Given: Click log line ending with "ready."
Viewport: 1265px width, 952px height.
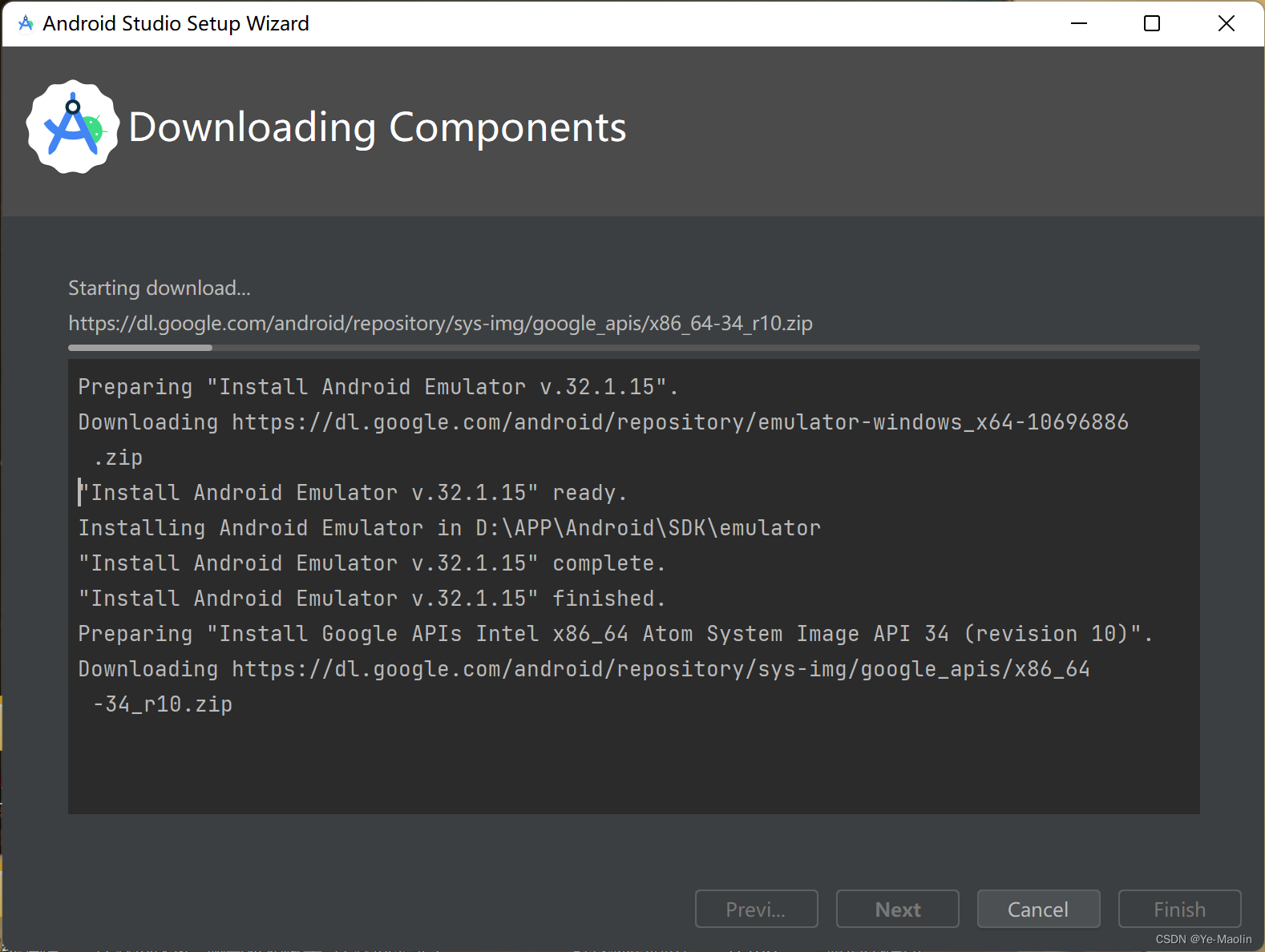Looking at the screenshot, I should [353, 493].
